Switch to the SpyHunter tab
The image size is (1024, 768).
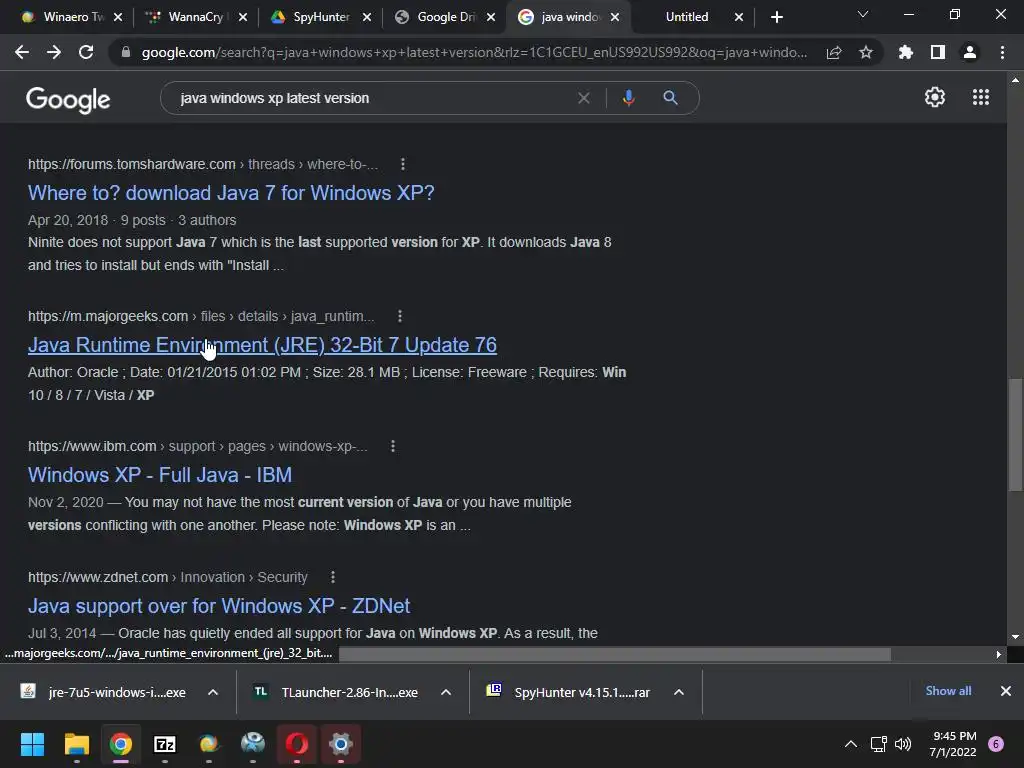tap(320, 17)
